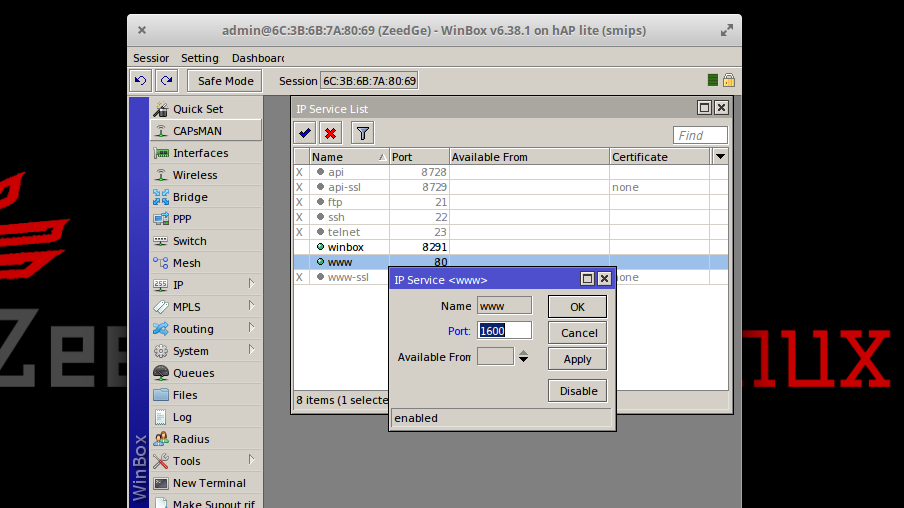The image size is (904, 508).
Task: Click the Available From column header
Action: tap(529, 157)
